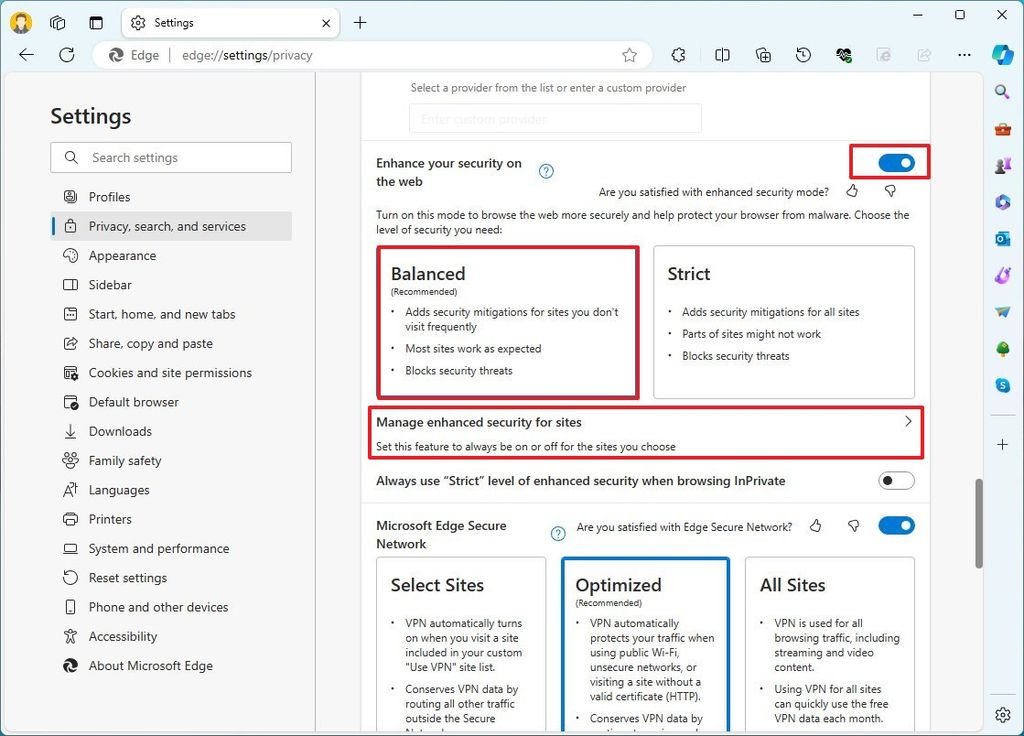Open Copilot from the toolbar

pos(1003,55)
